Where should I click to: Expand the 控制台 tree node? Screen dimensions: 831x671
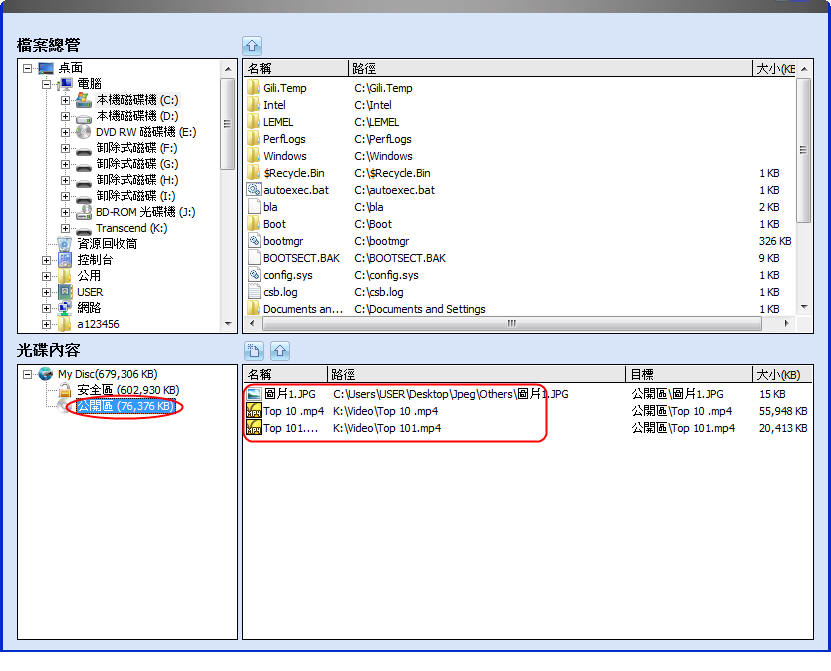pyautogui.click(x=46, y=260)
